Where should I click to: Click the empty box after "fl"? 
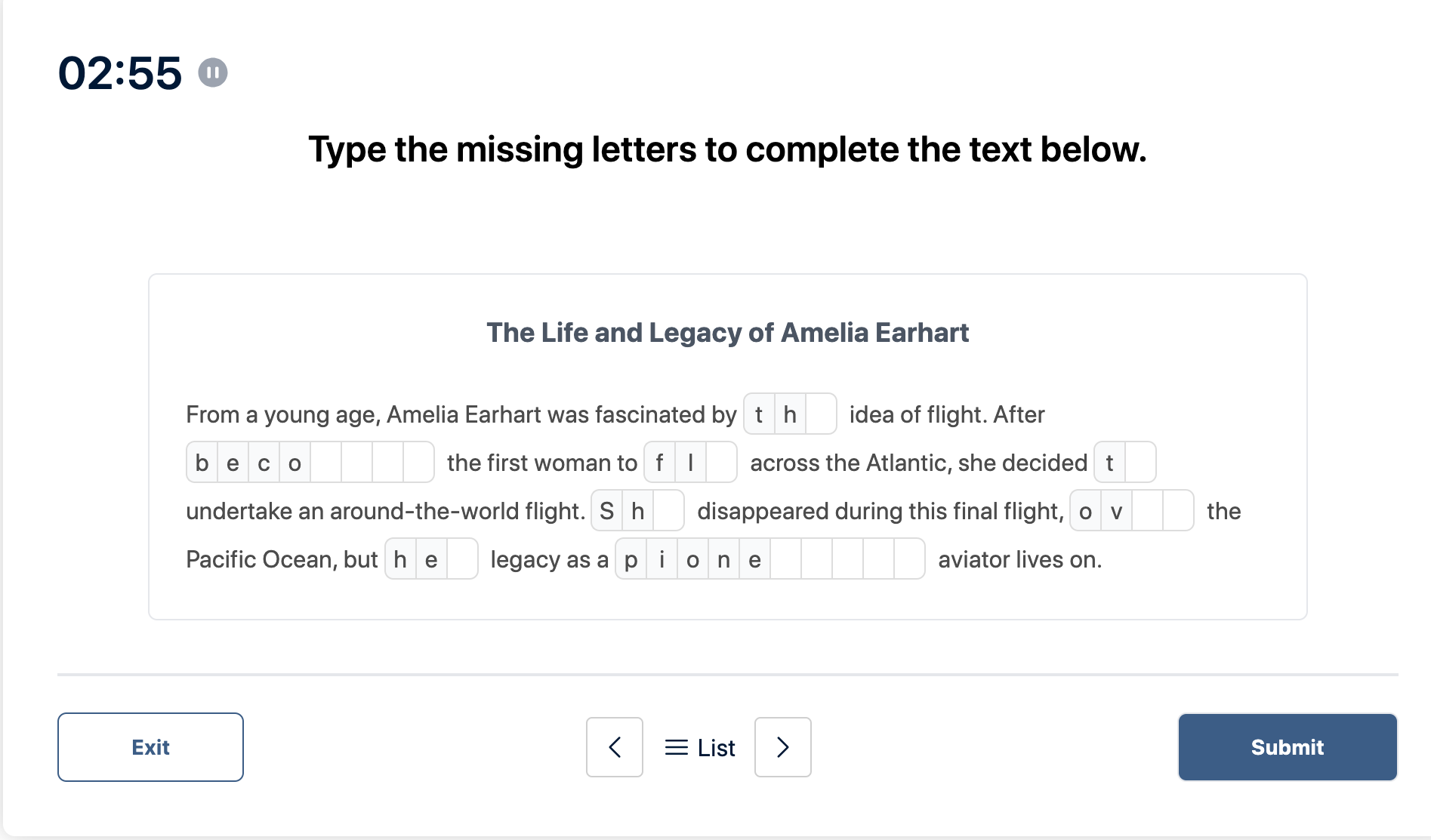(721, 463)
